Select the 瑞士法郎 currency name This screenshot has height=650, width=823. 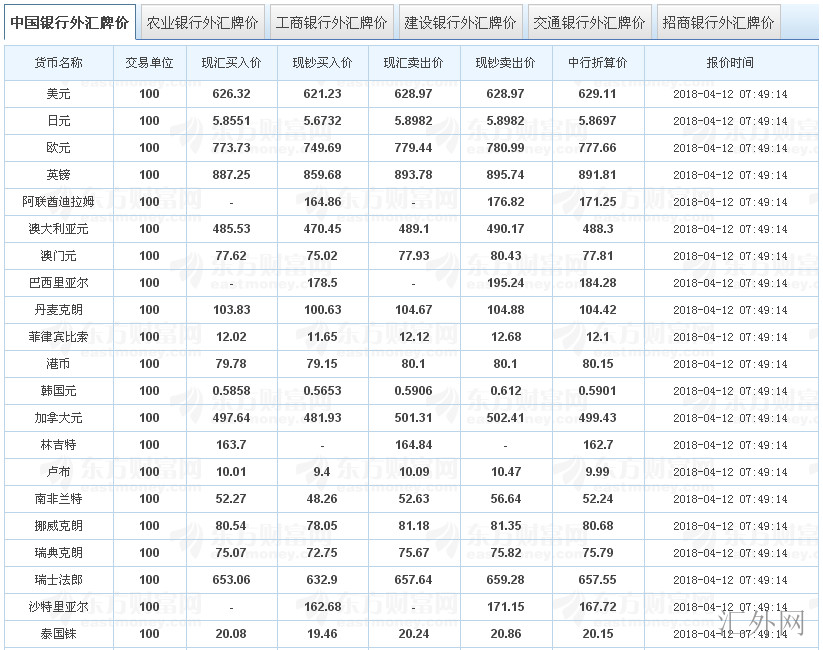pyautogui.click(x=58, y=580)
